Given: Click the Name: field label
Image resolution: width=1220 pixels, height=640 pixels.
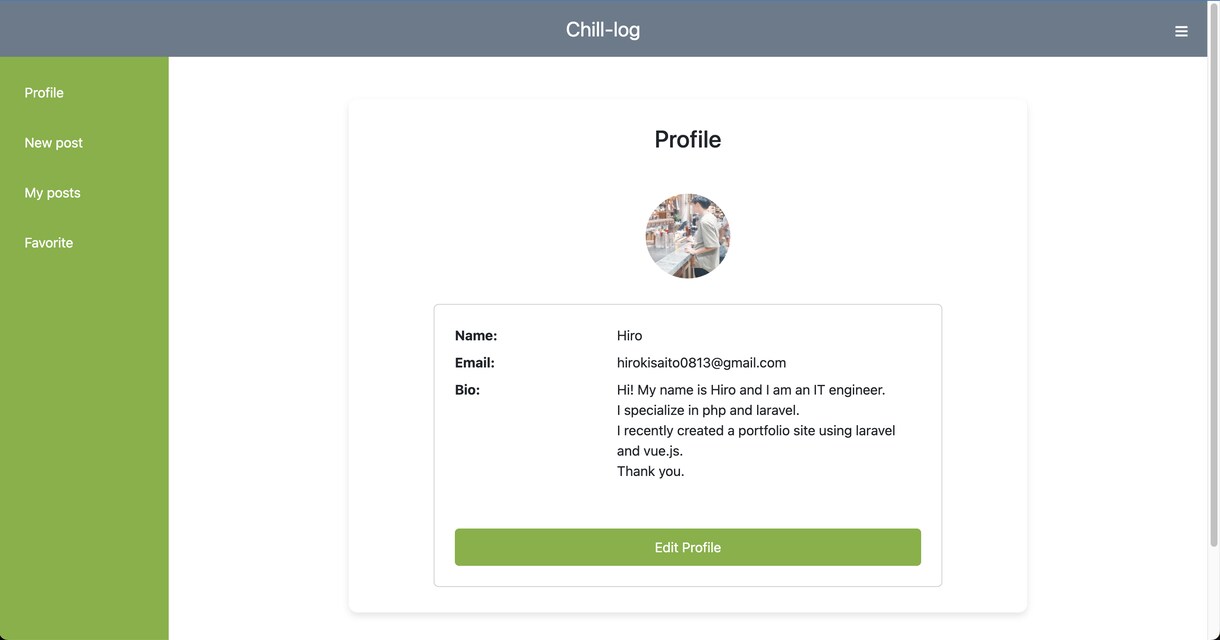Looking at the screenshot, I should click(x=476, y=335).
